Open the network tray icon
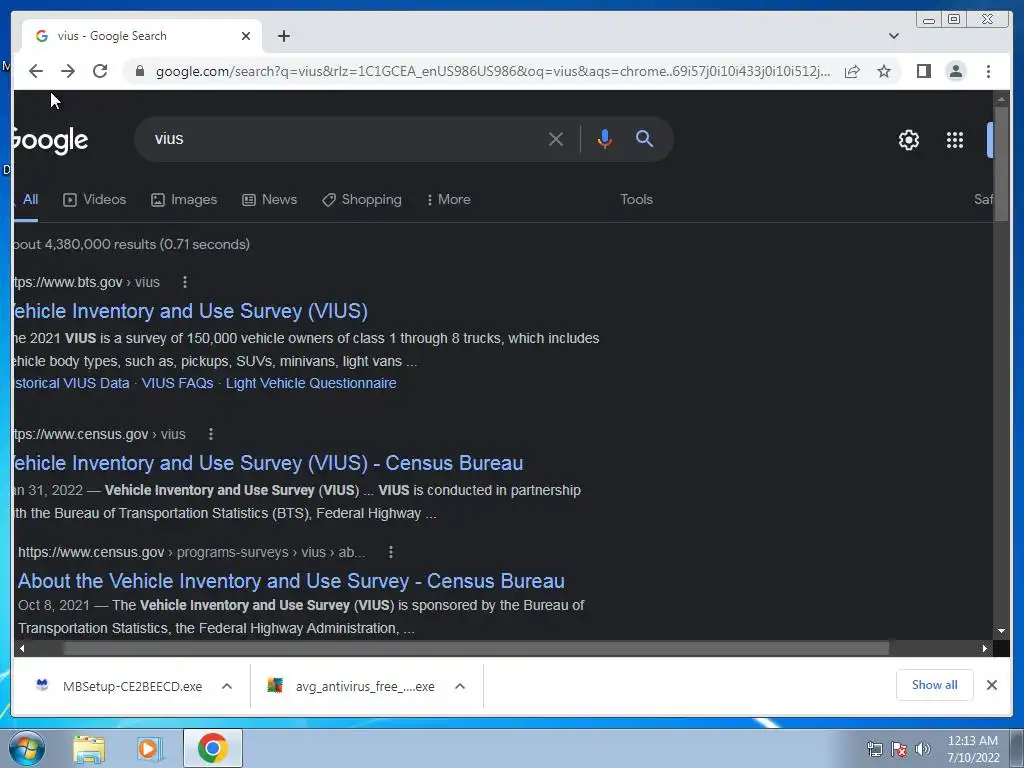The image size is (1024, 768). (874, 750)
